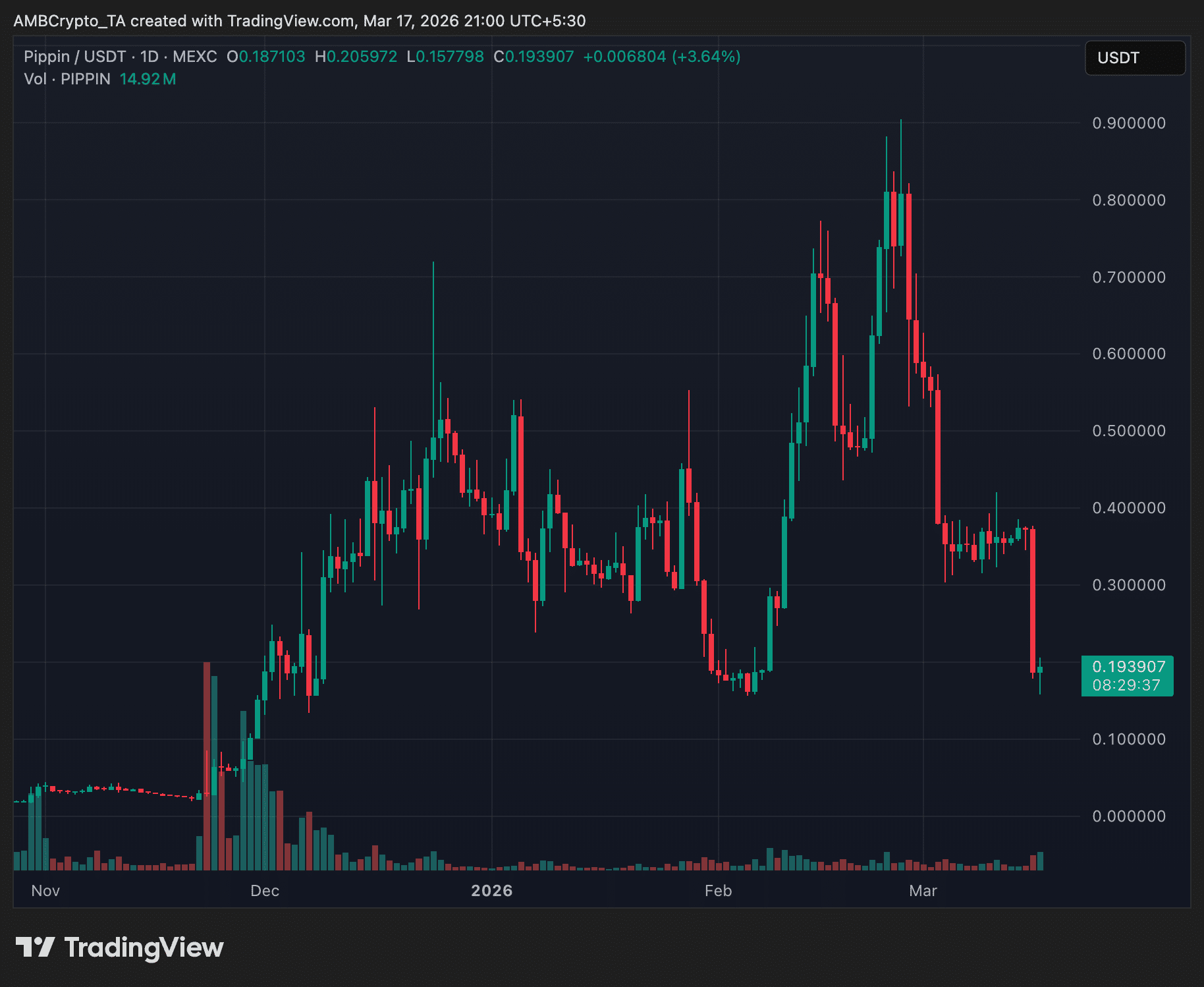Click the +0.006804 (+3.64%) change value
The width and height of the screenshot is (1204, 987).
click(661, 57)
